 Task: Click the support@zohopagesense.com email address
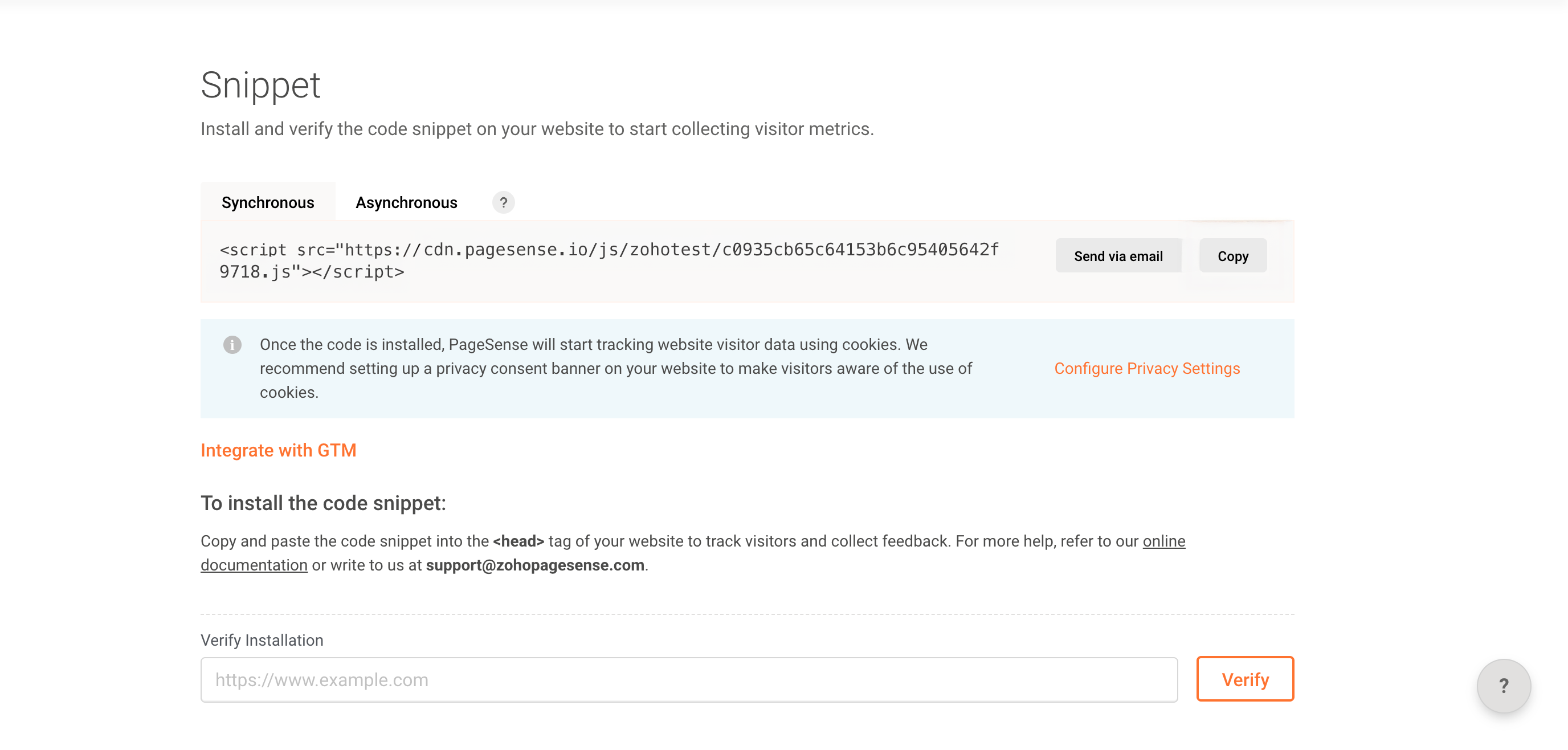click(x=534, y=565)
